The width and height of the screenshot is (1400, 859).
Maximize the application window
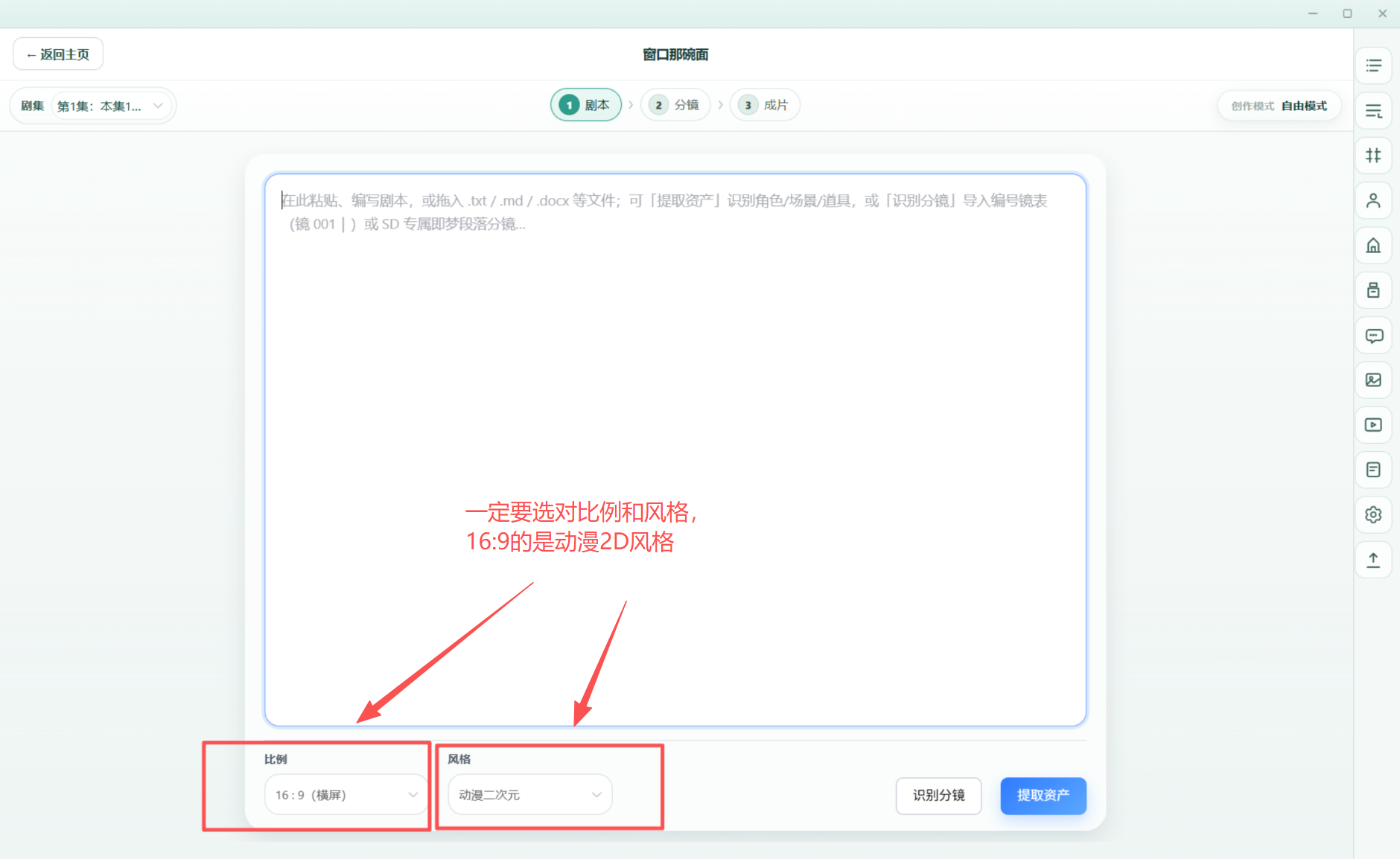click(x=1347, y=13)
